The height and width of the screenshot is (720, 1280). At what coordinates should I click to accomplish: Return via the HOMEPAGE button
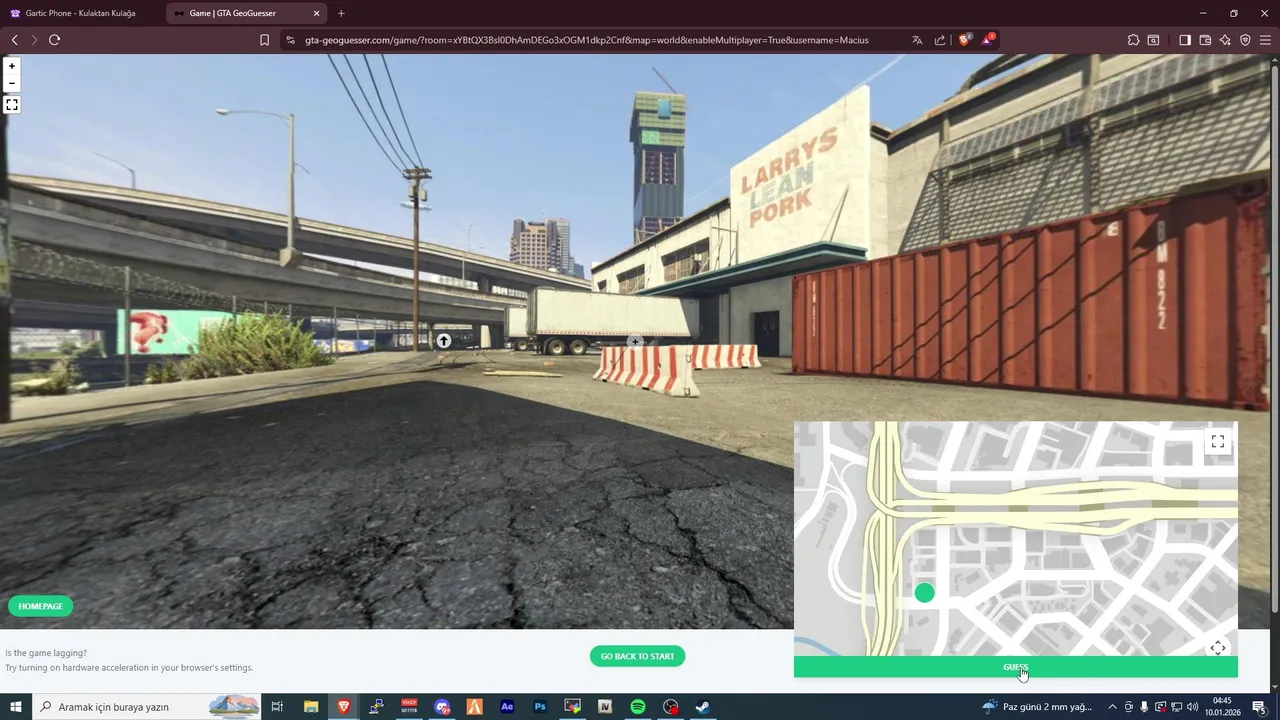pyautogui.click(x=40, y=606)
